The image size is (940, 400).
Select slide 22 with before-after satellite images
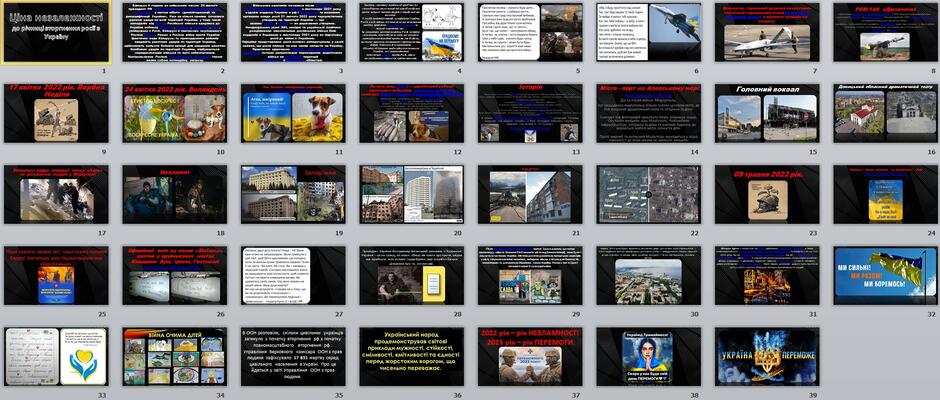649,194
